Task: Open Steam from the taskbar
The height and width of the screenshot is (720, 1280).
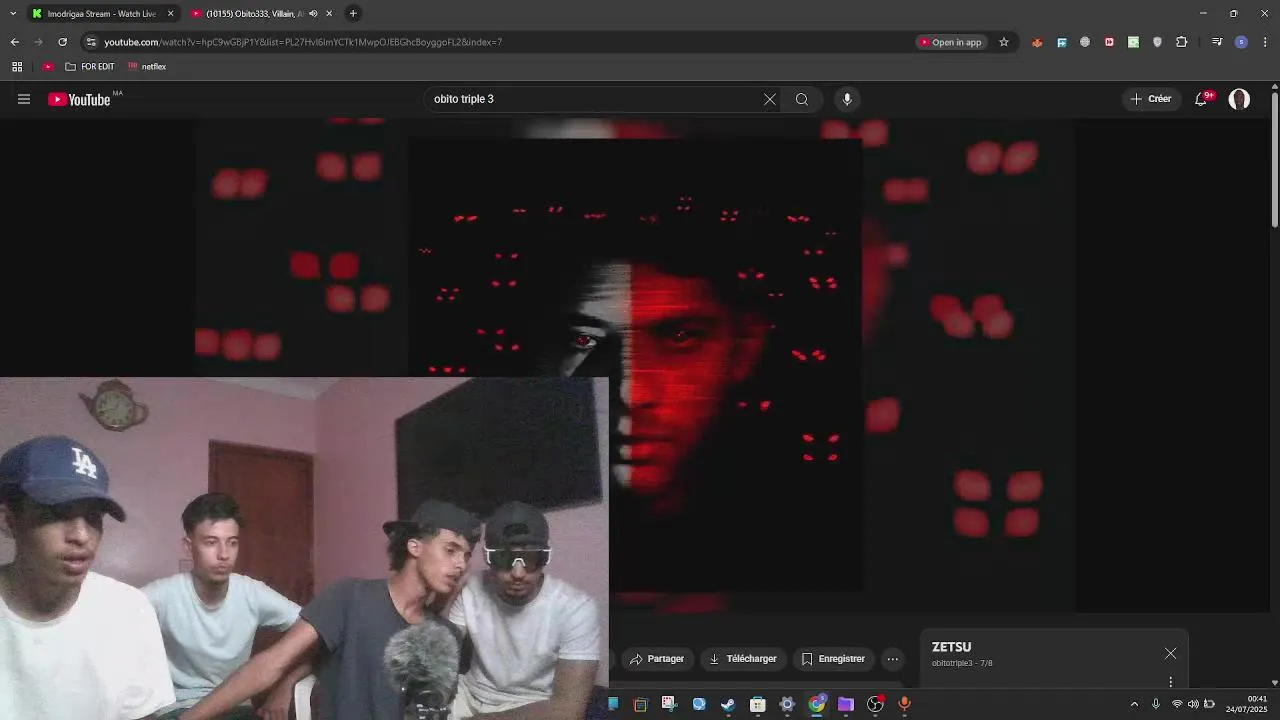Action: click(728, 704)
